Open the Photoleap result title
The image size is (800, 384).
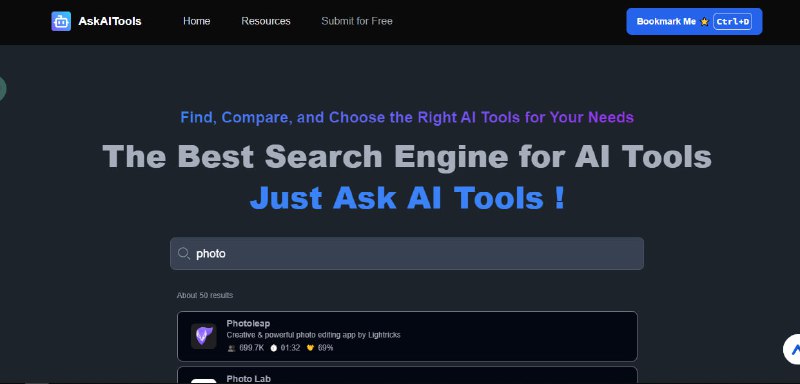pos(248,323)
